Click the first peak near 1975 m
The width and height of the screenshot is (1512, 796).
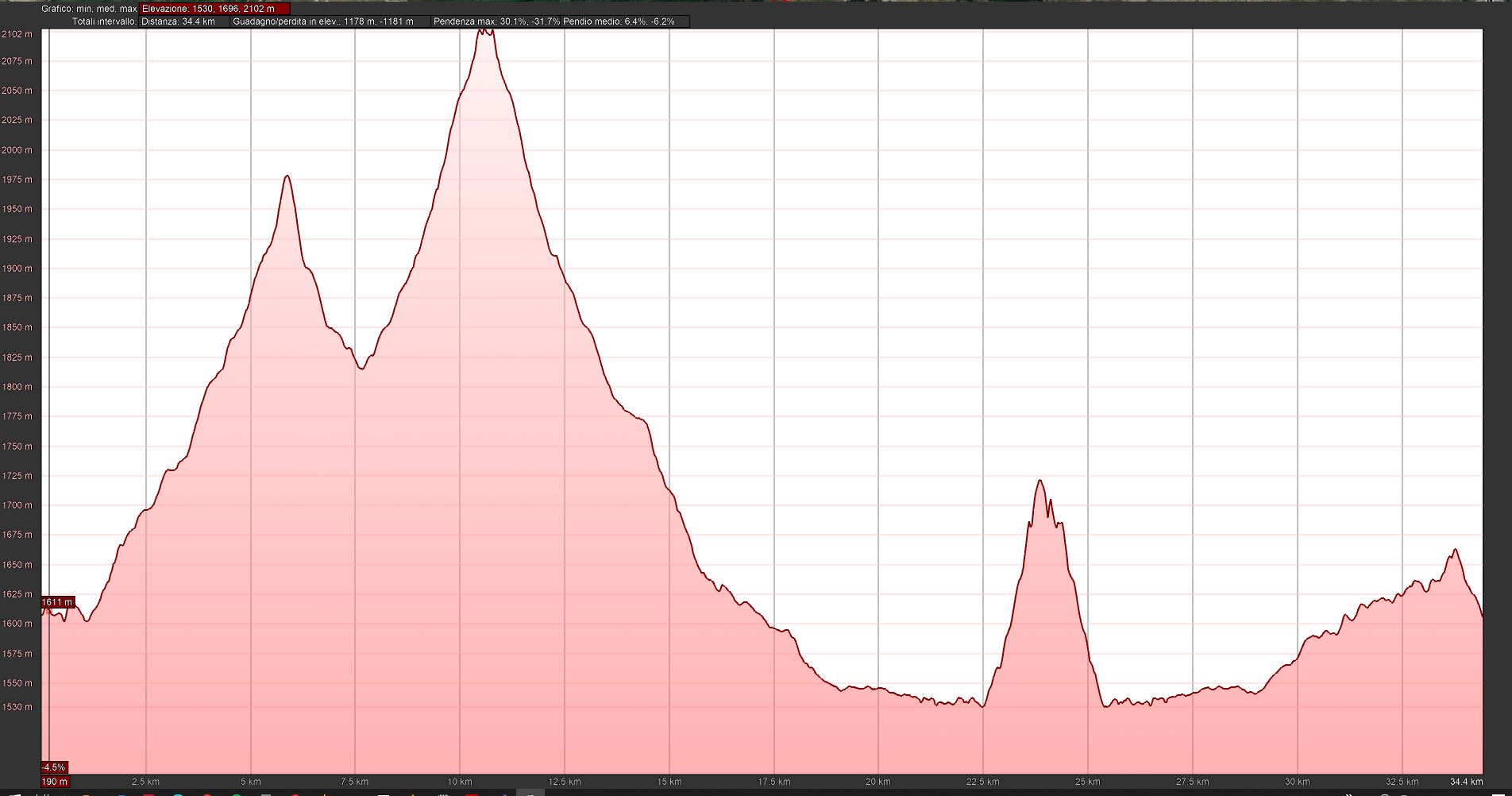287,176
